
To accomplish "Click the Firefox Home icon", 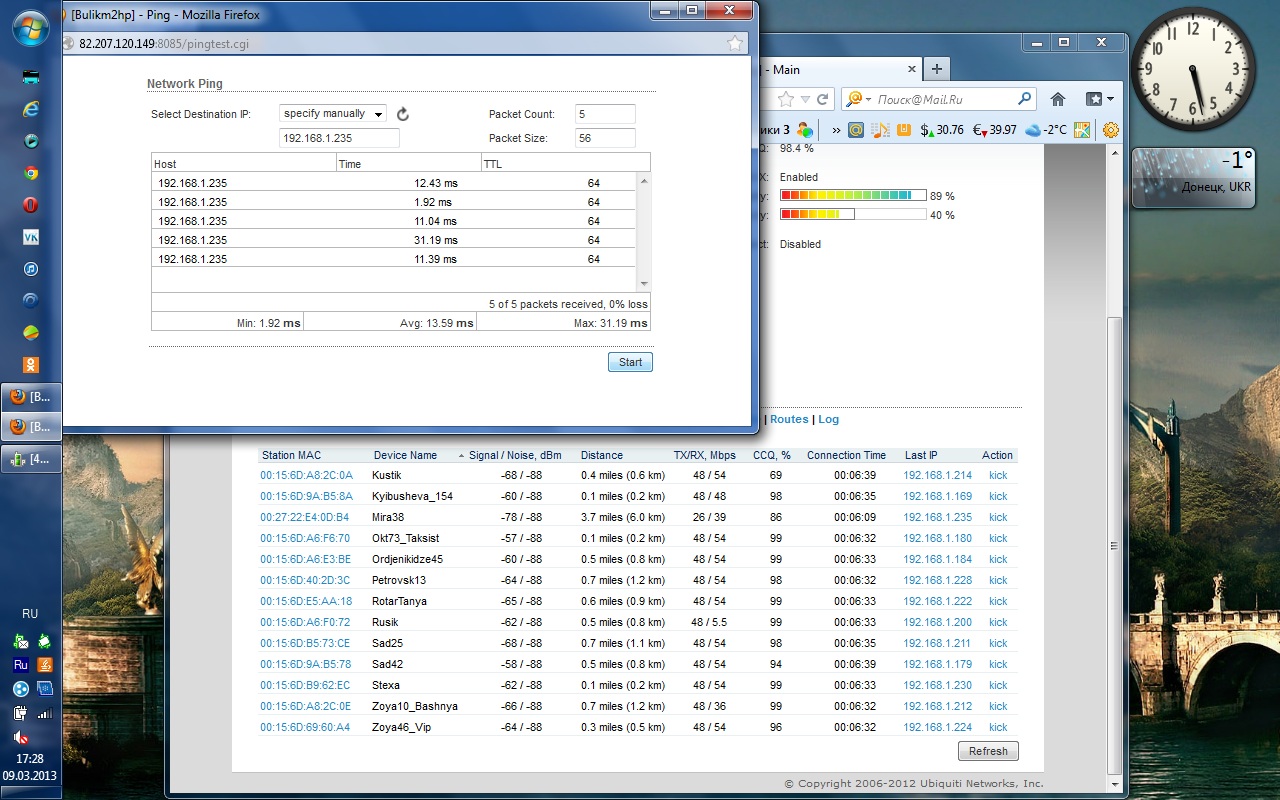I will click(1058, 99).
